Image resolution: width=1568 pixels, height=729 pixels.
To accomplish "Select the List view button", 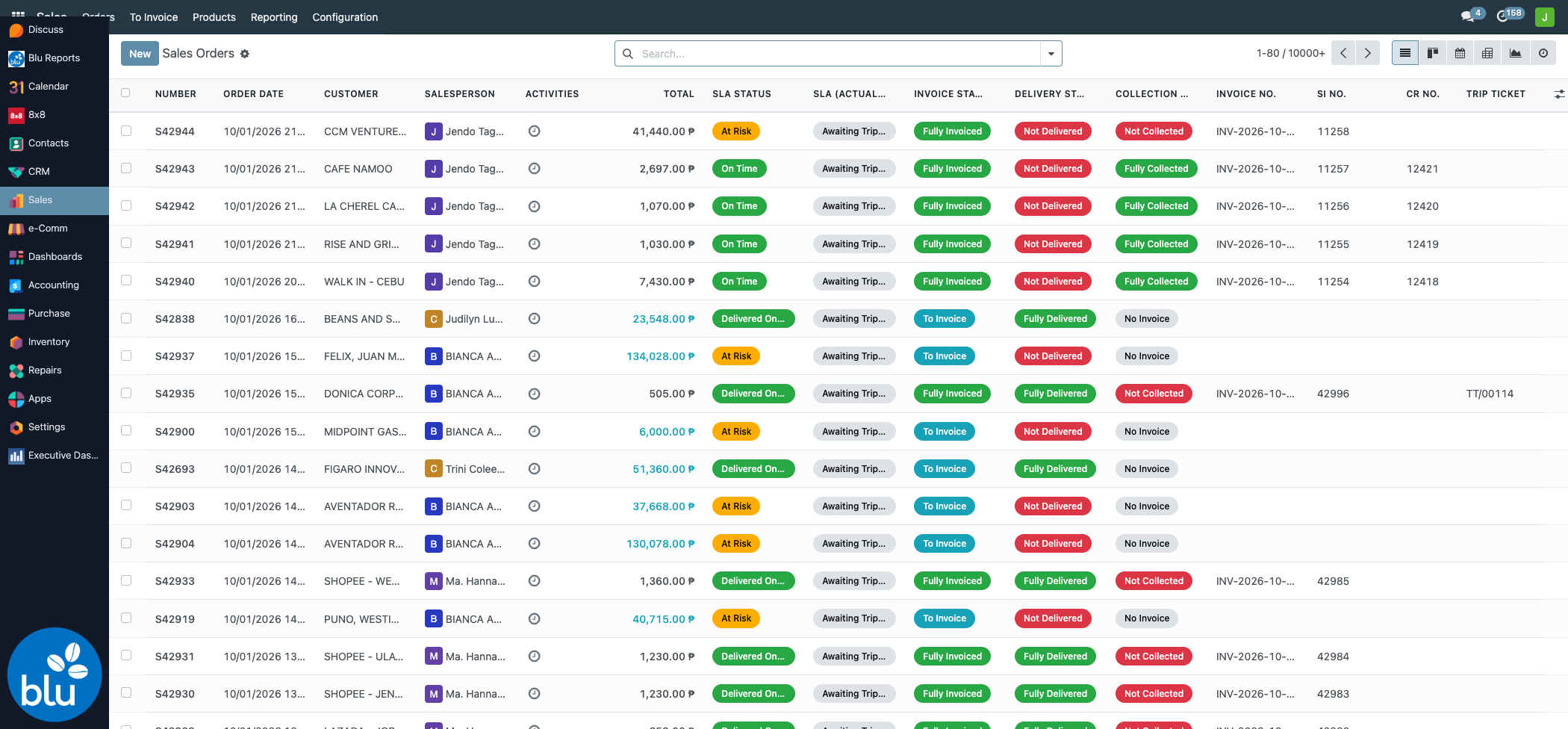I will tap(1404, 53).
